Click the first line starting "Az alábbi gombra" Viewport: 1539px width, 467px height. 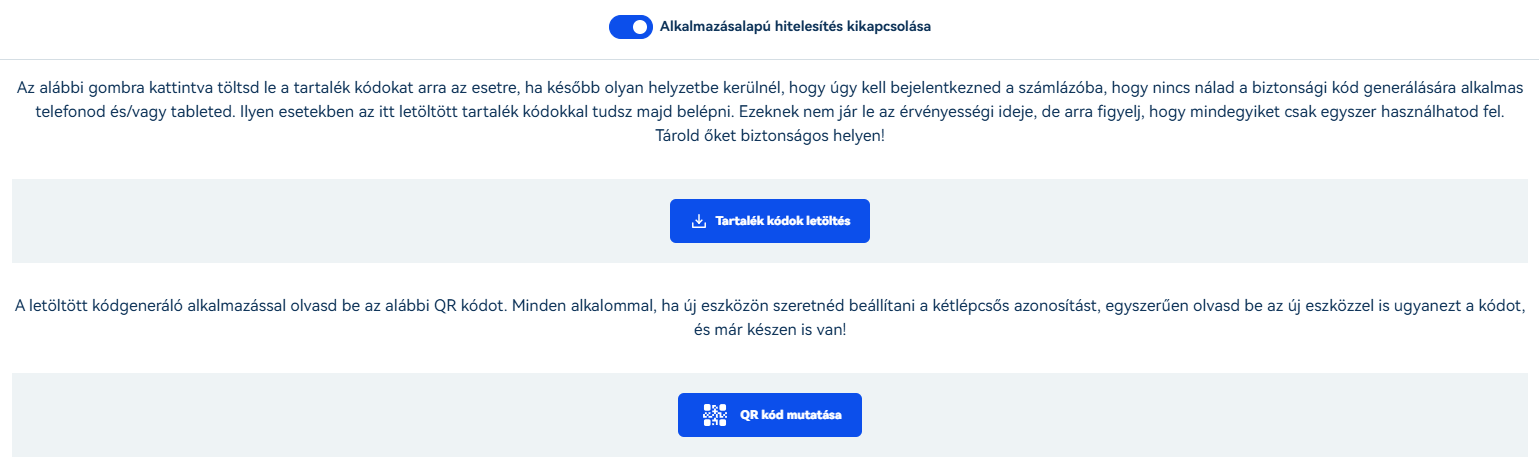point(769,87)
